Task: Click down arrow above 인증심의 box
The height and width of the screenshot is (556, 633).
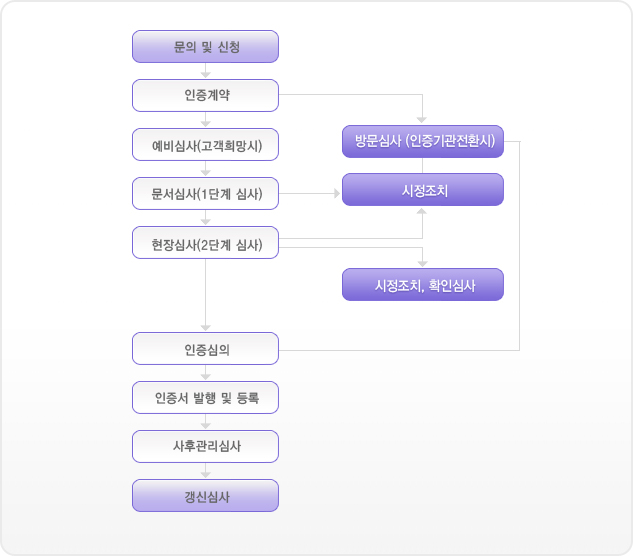Action: 205,327
